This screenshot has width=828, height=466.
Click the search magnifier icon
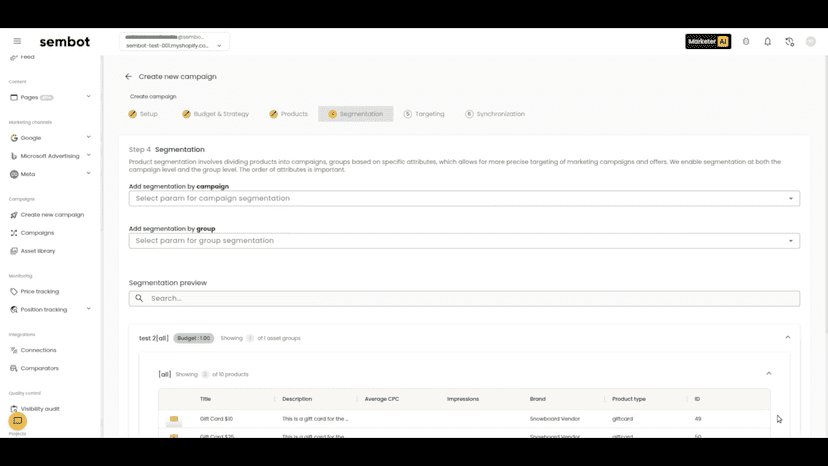139,298
